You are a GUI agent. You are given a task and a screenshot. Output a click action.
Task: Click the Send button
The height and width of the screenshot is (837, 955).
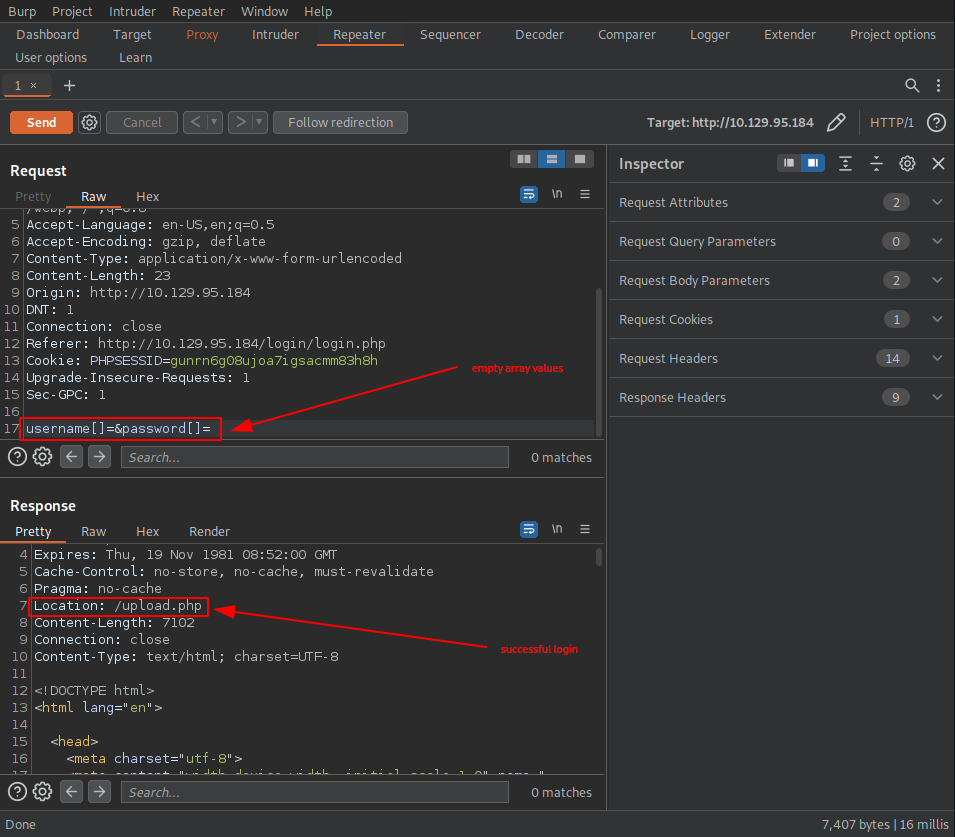click(41, 122)
